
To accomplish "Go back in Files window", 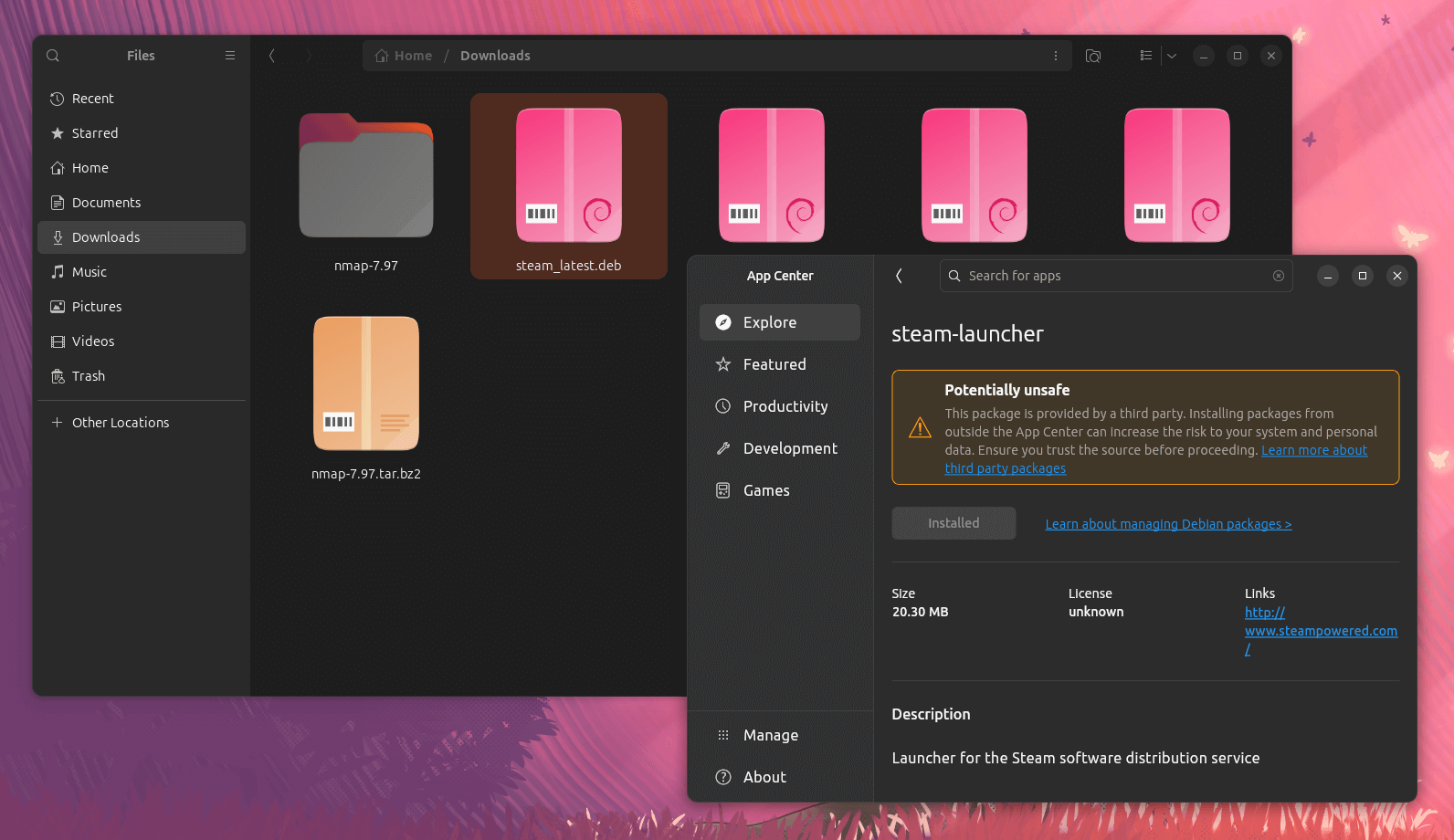I will [272, 56].
